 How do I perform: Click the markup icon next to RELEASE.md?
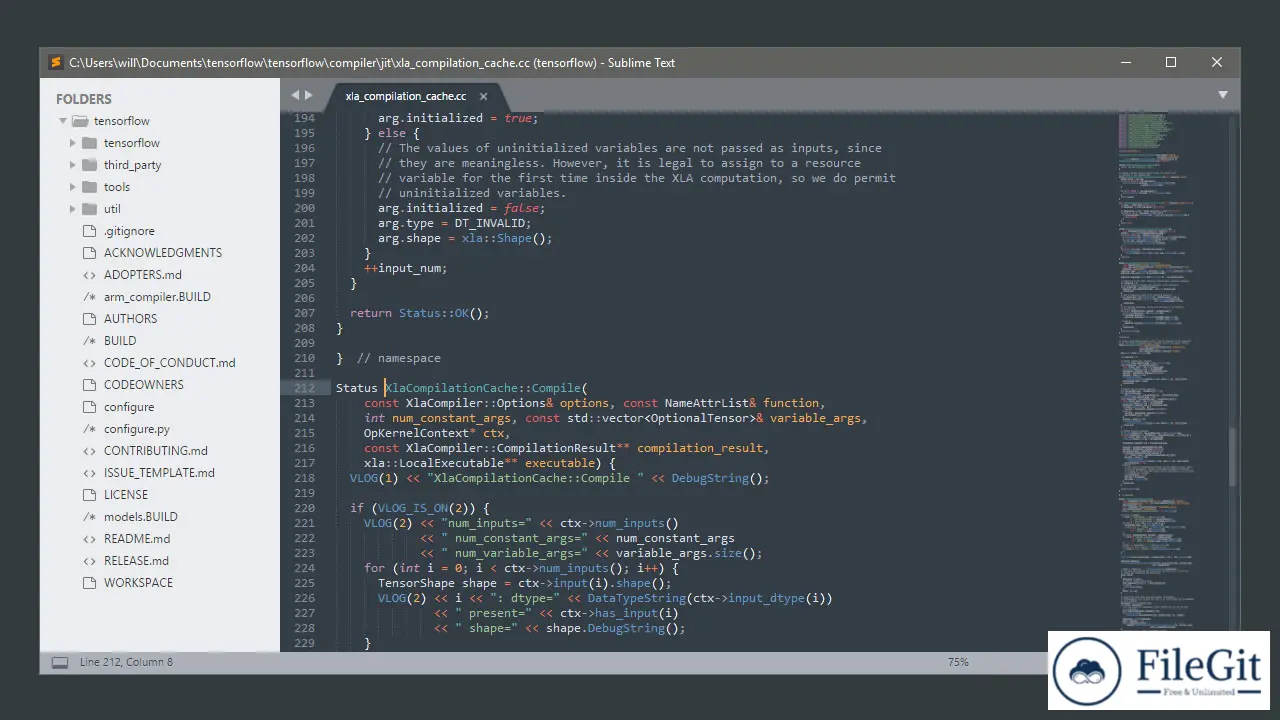click(x=89, y=561)
